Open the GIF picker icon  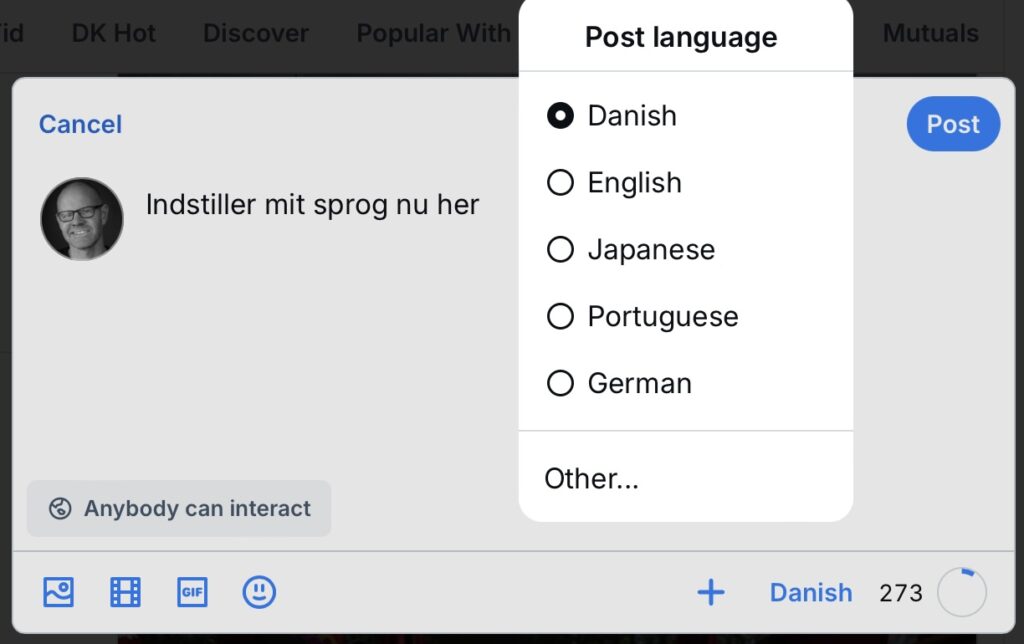pos(192,592)
